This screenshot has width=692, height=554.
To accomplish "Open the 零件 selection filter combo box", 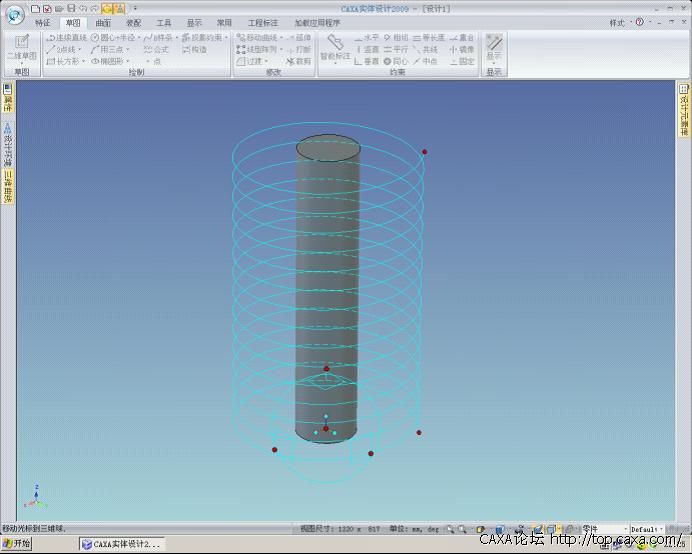I will click(x=605, y=528).
